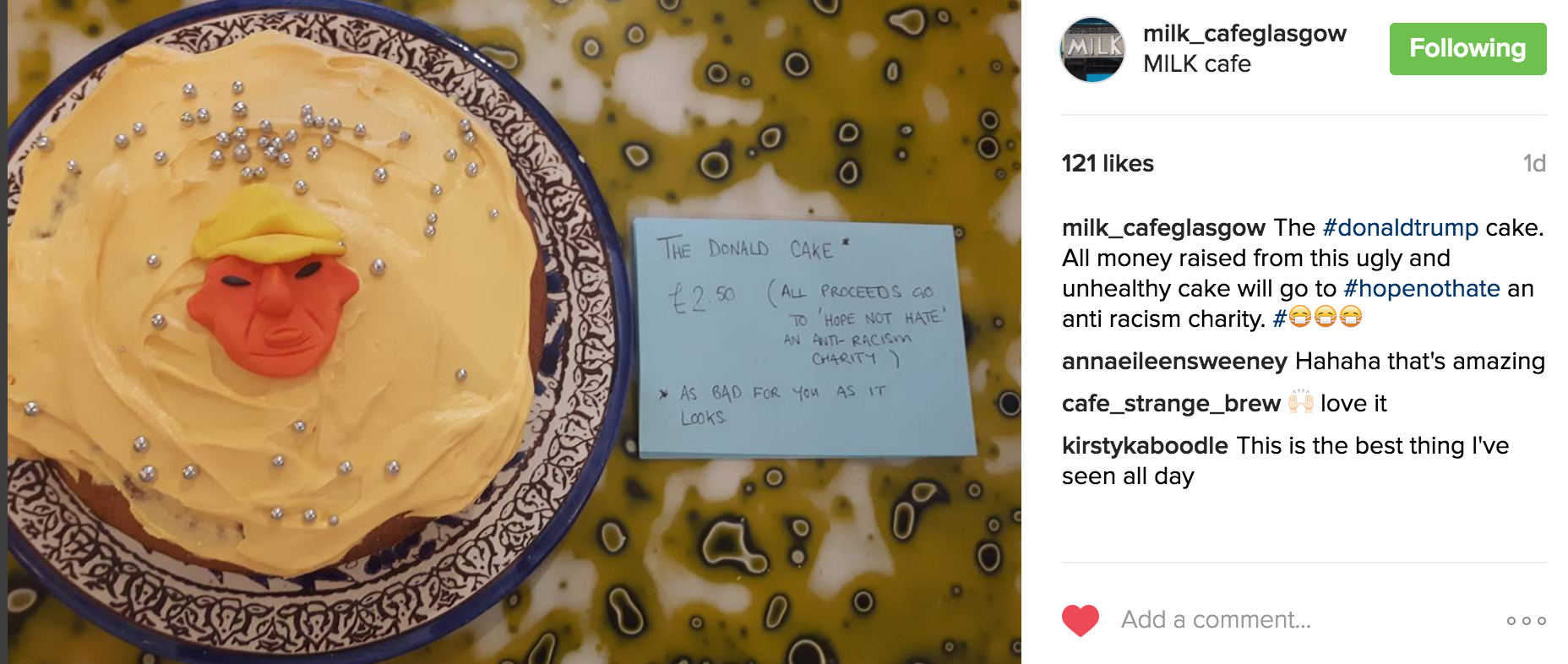Image resolution: width=1568 pixels, height=664 pixels.
Task: Open cafe_strange_brew commenter profile
Action: click(x=1171, y=404)
